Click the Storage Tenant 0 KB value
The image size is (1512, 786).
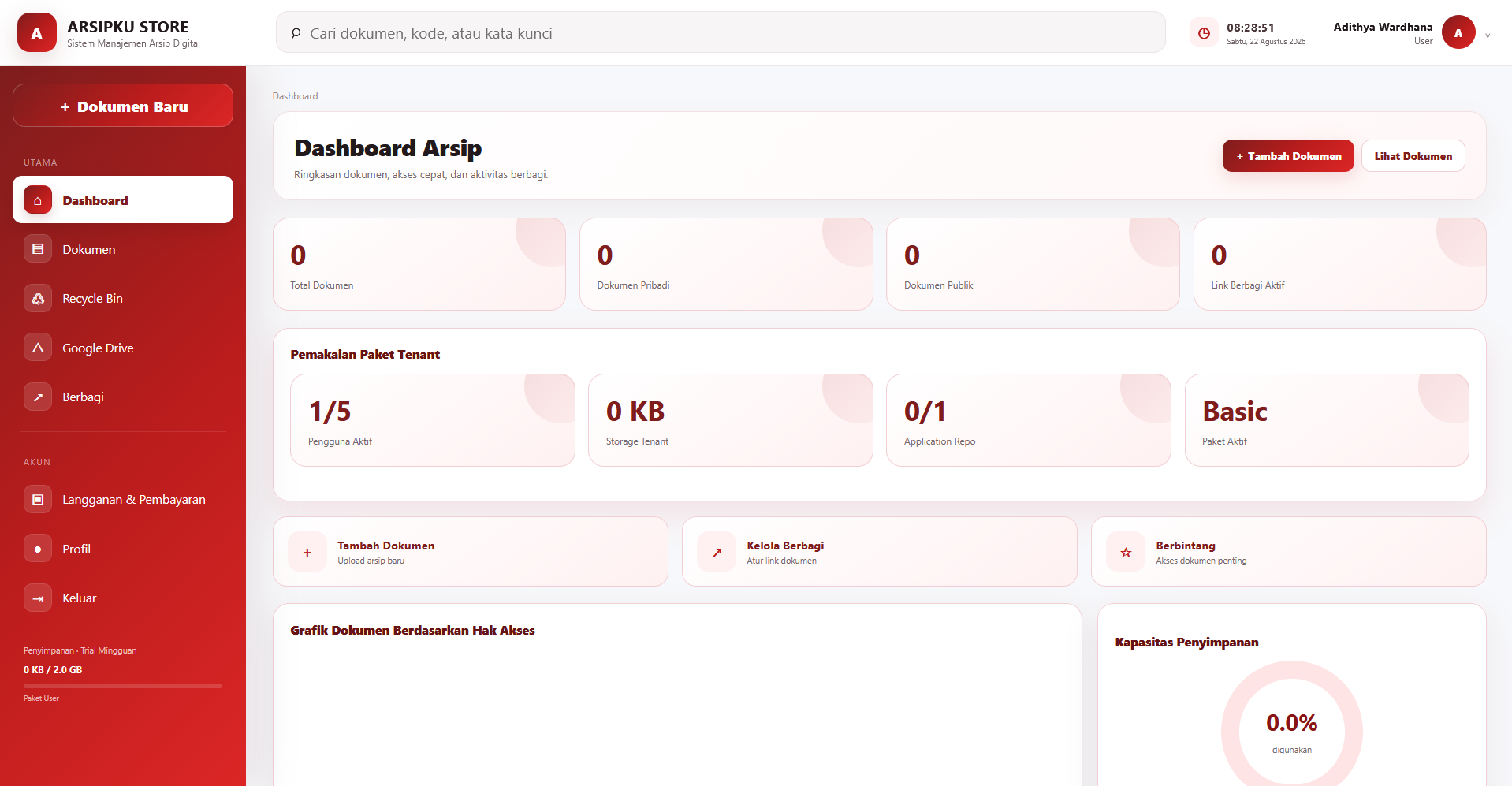coord(635,412)
